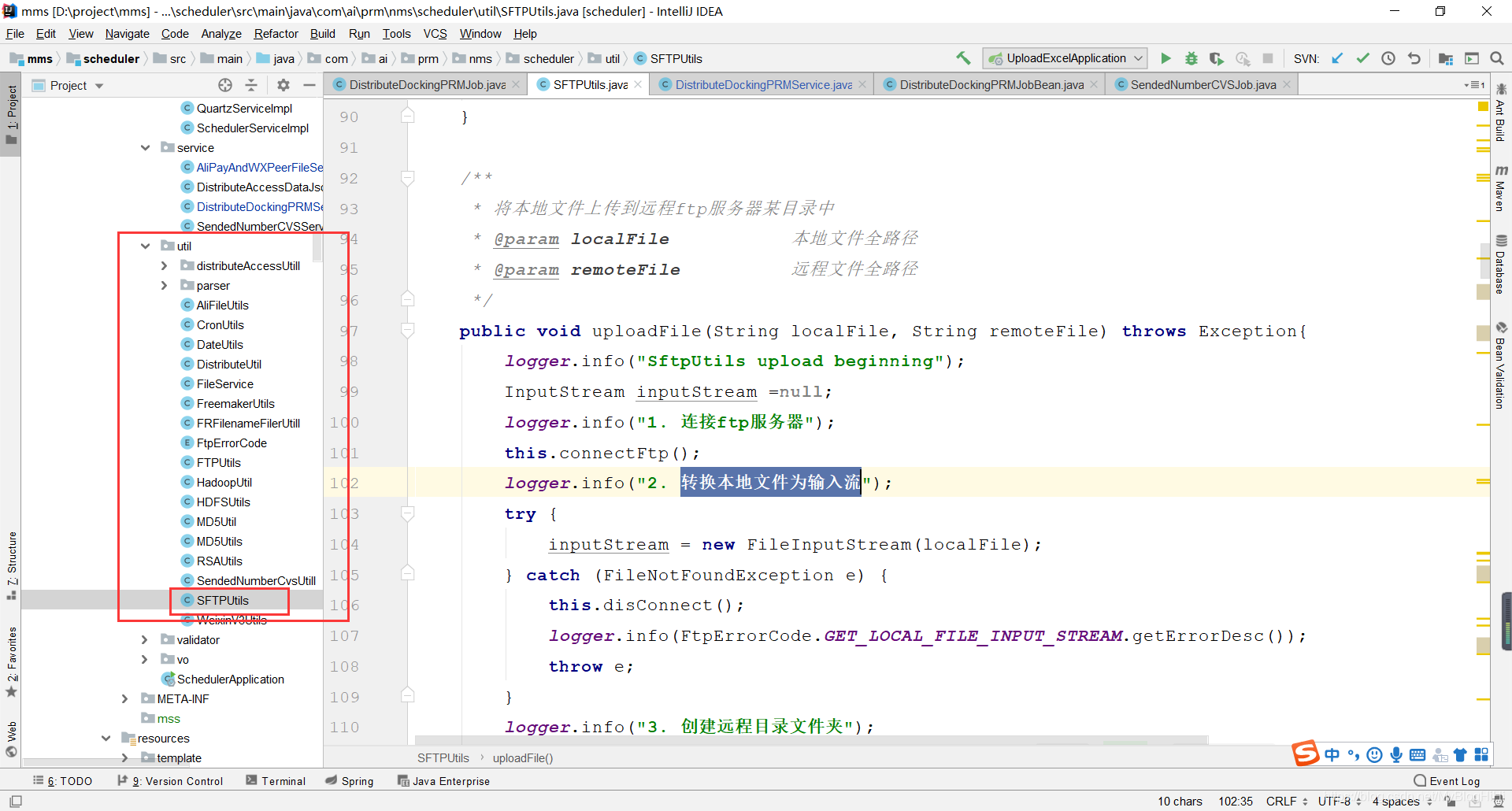Open the Database tool window

1501,265
